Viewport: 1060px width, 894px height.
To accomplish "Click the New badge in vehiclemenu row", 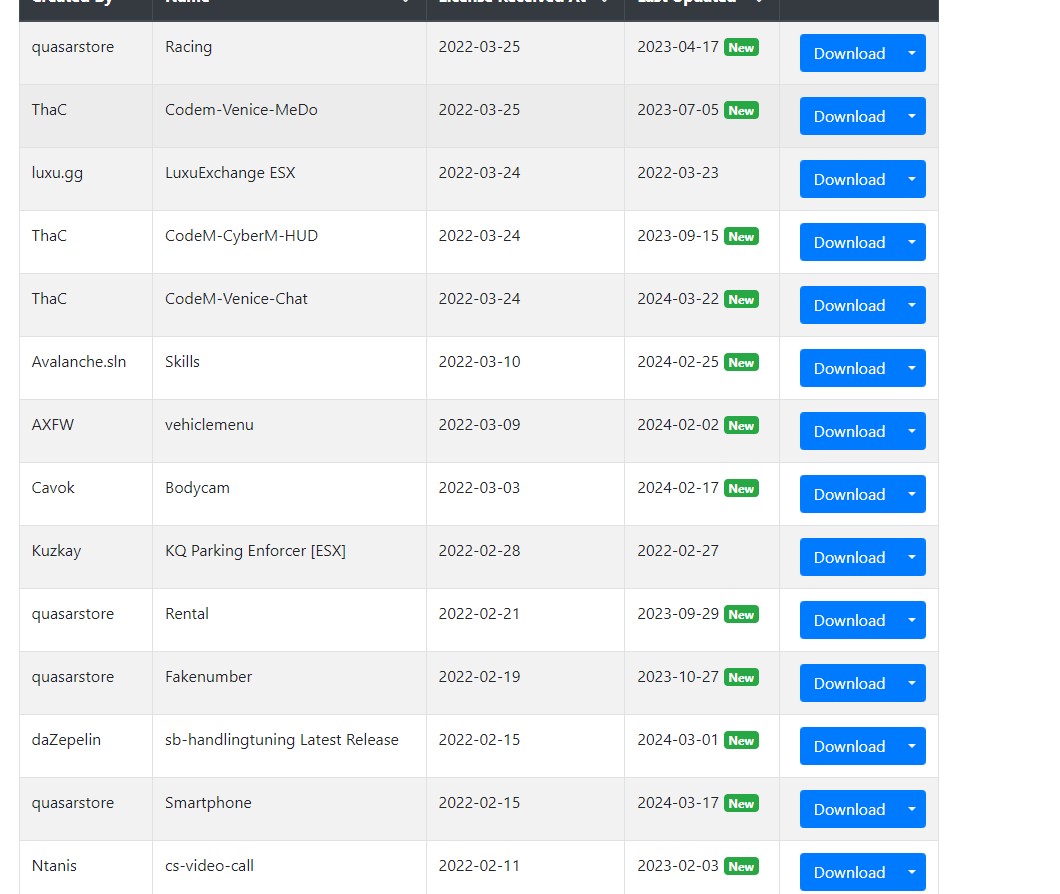I will [741, 425].
